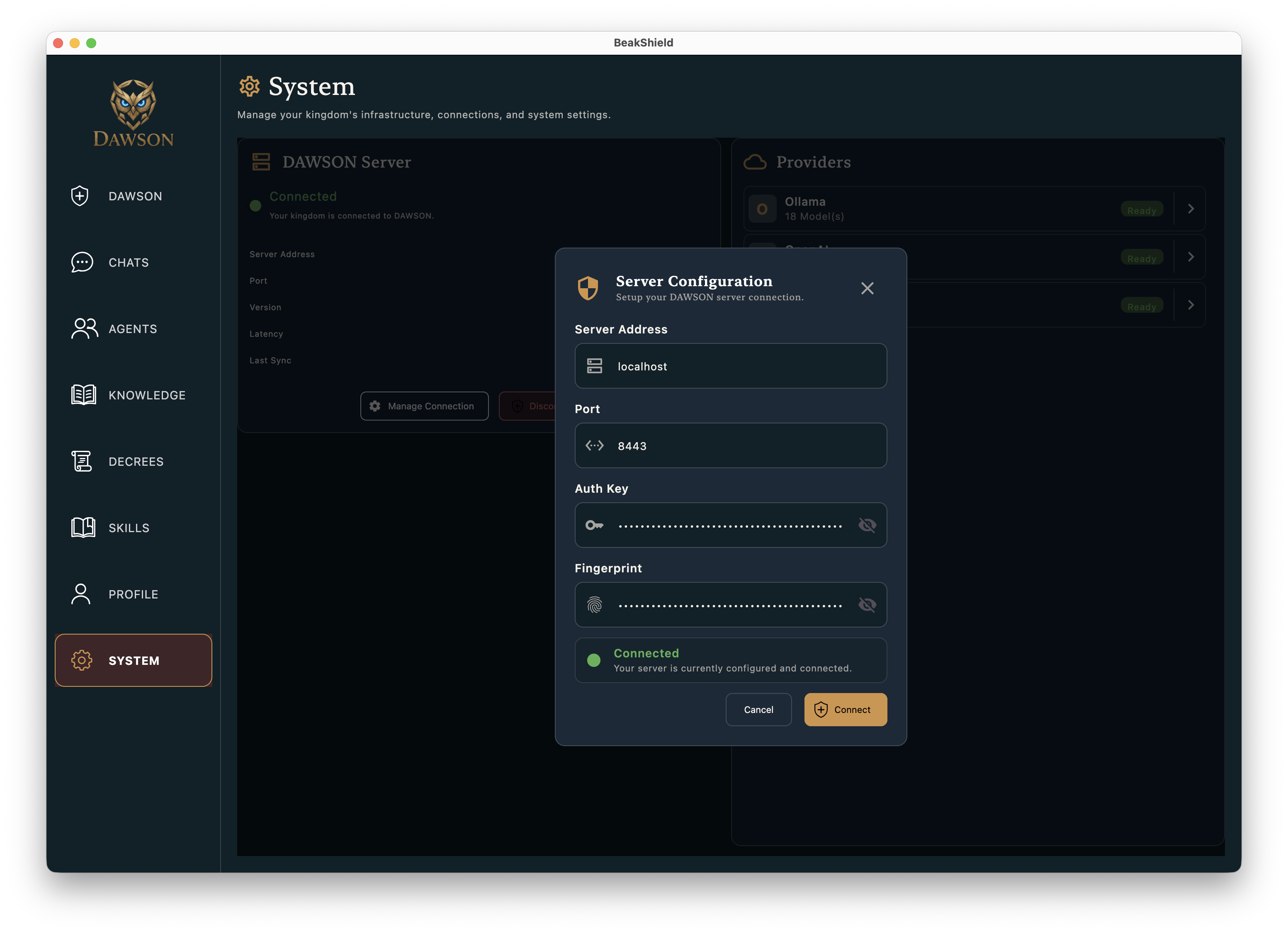Viewport: 1288px width, 934px height.
Task: Click the KNOWLEDGE open book icon
Action: tap(83, 395)
